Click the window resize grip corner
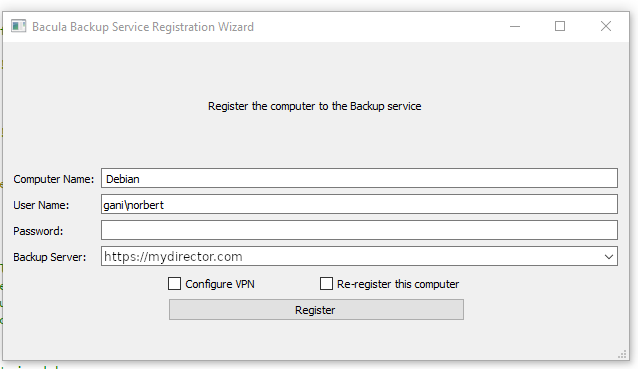The image size is (638, 369). point(623,354)
